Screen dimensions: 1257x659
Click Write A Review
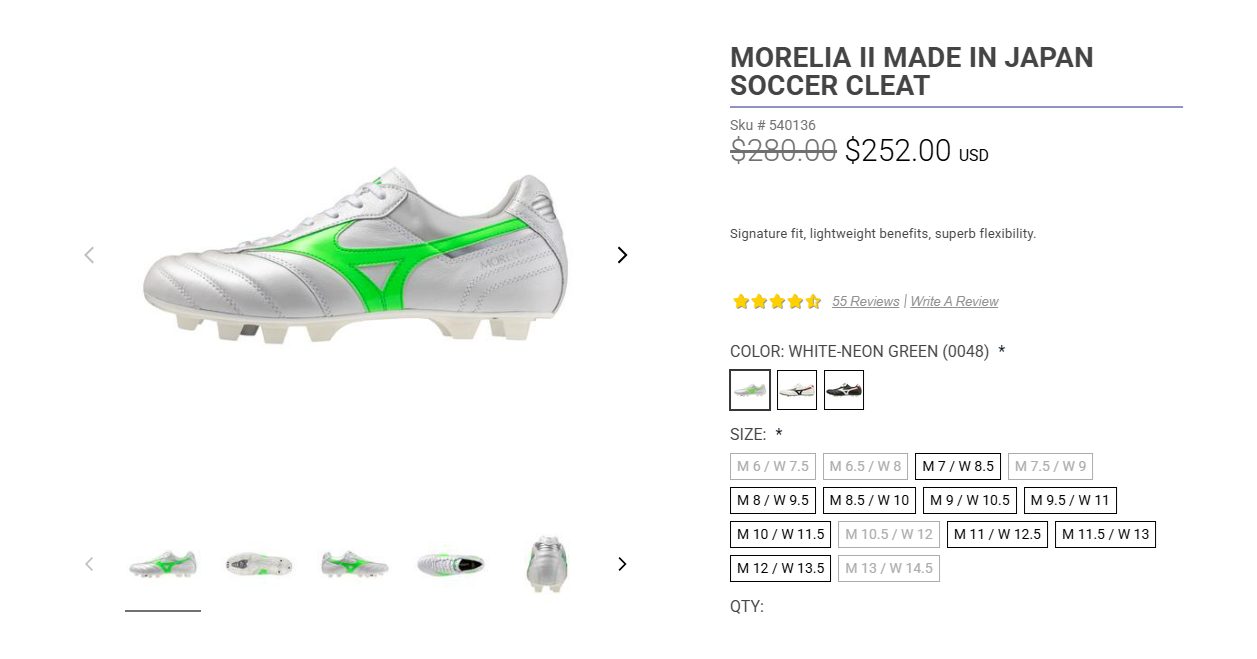click(x=953, y=301)
